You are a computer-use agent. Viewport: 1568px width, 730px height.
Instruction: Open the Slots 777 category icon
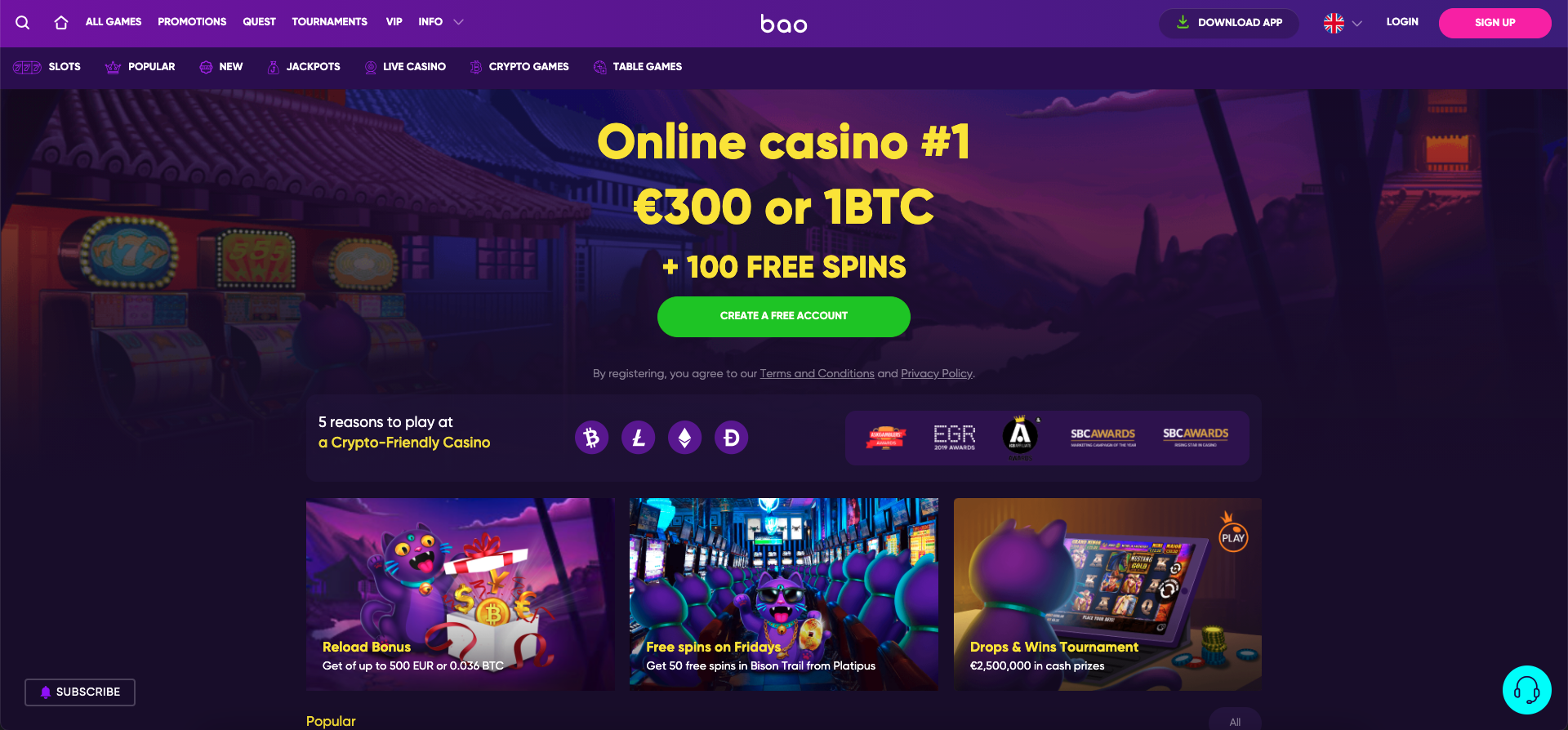(x=27, y=67)
